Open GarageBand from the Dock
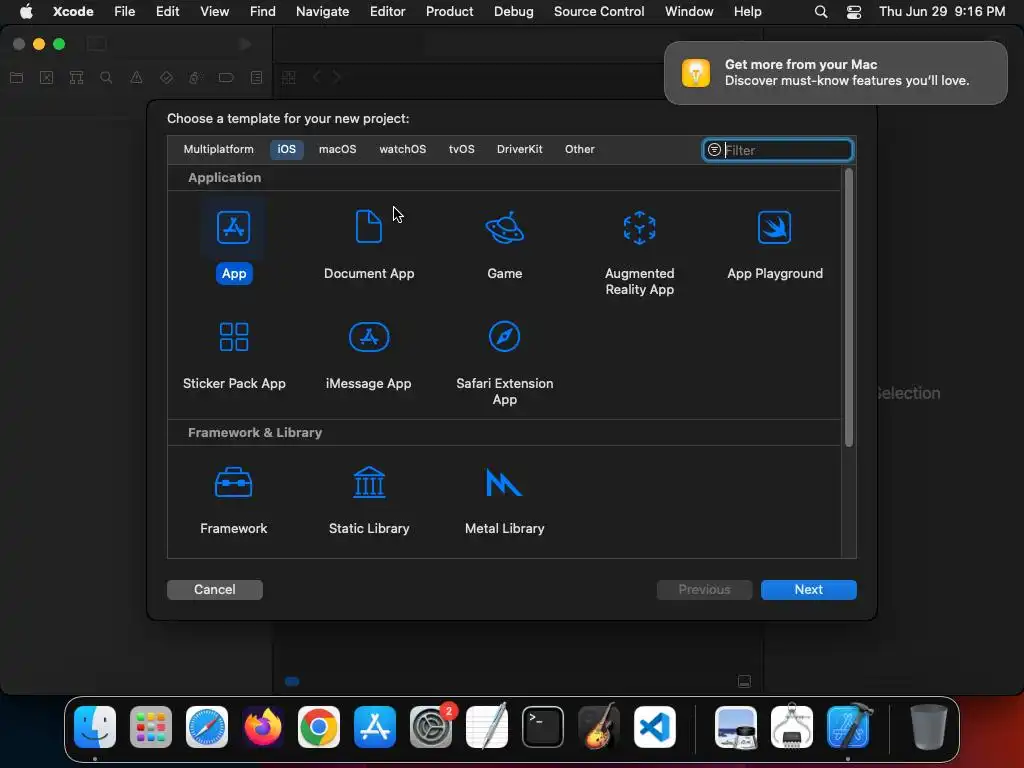This screenshot has width=1024, height=768. pos(599,727)
